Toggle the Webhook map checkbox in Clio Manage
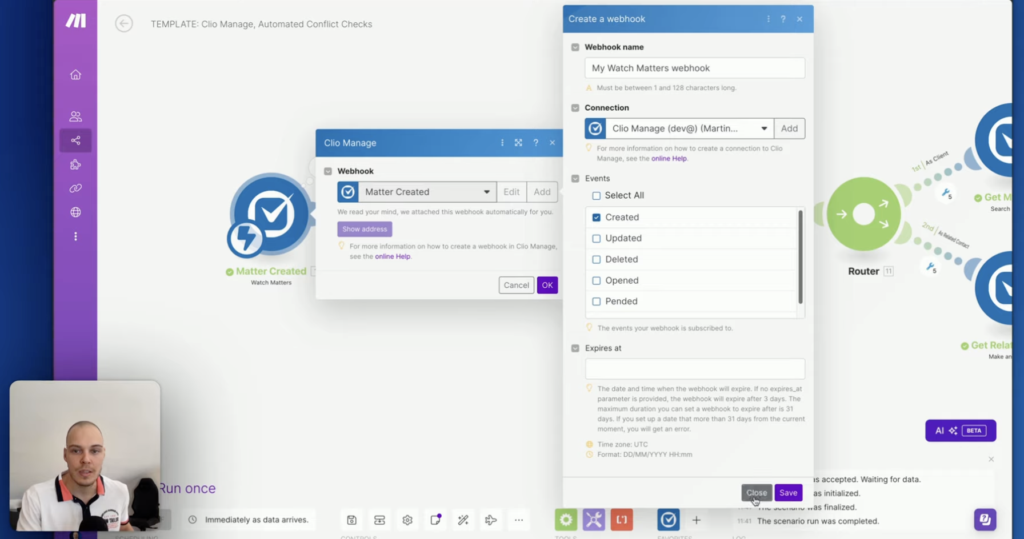Screen dimensions: 1024x539 tap(328, 171)
